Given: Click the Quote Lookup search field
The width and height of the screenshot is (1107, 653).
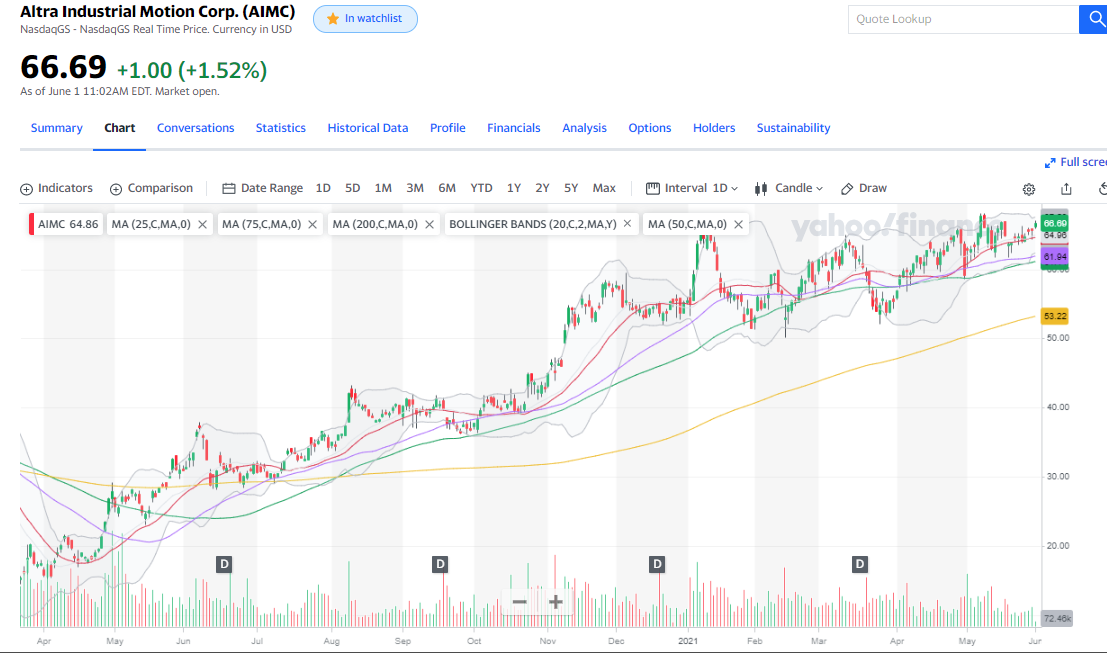Looking at the screenshot, I should 962,19.
